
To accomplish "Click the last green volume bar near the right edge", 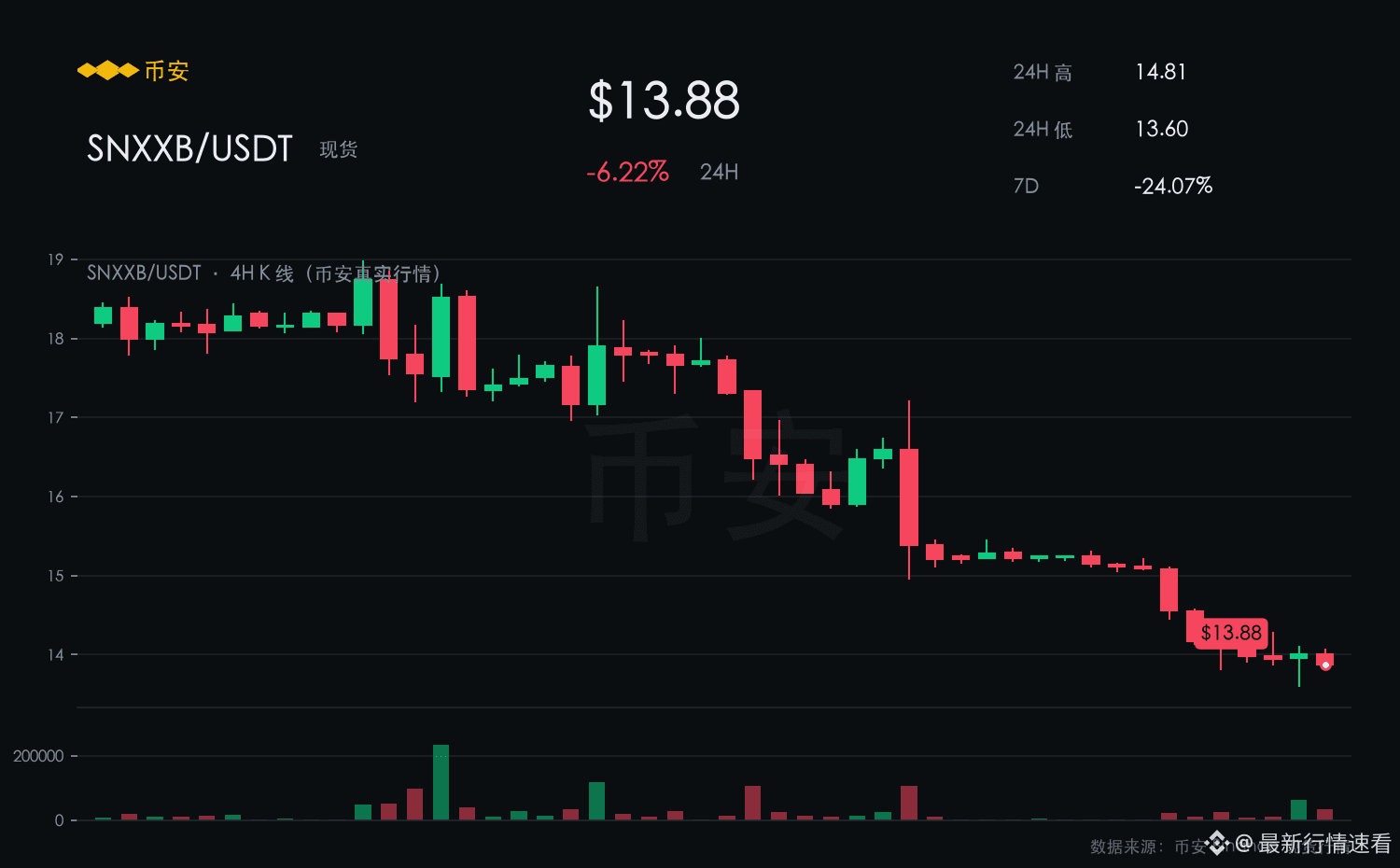I will point(1298,810).
